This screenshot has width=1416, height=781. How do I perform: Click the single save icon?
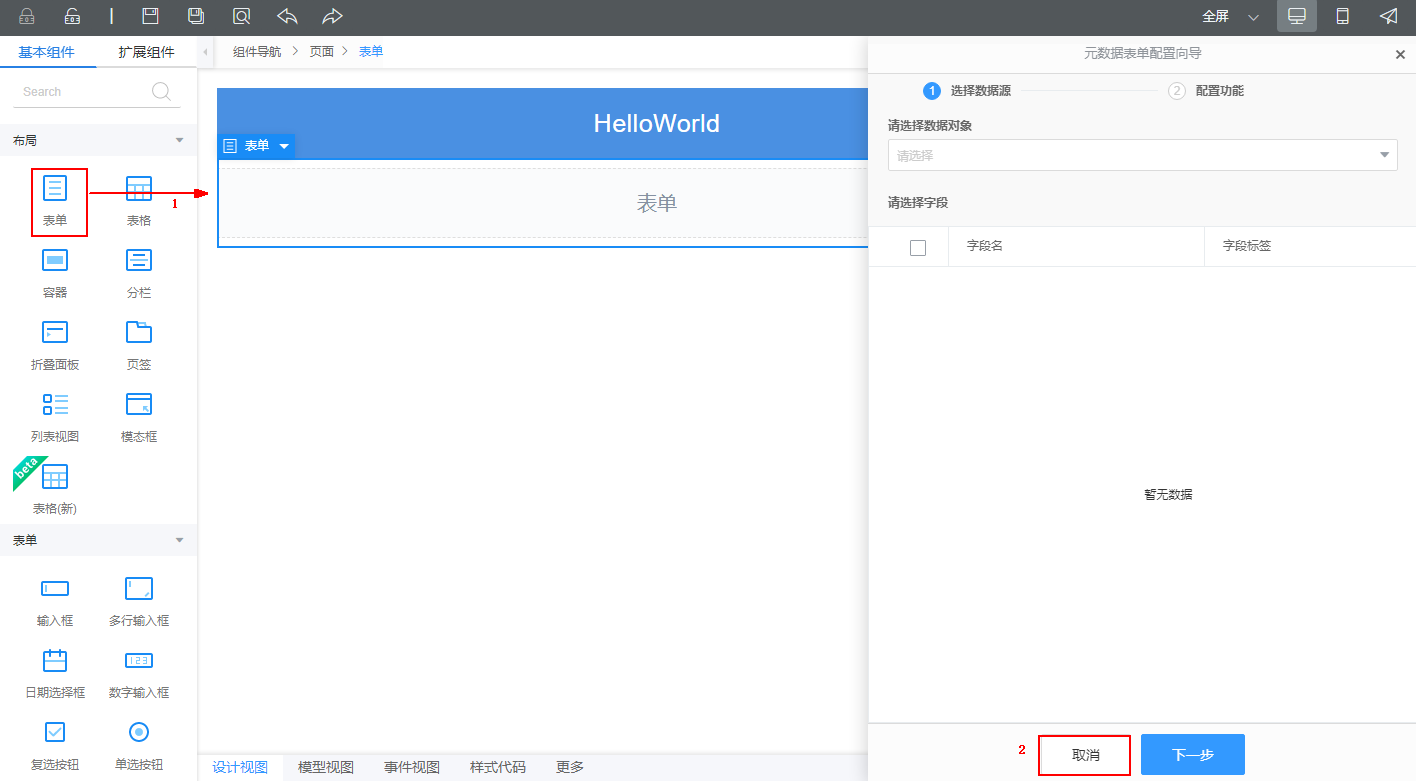(x=151, y=16)
